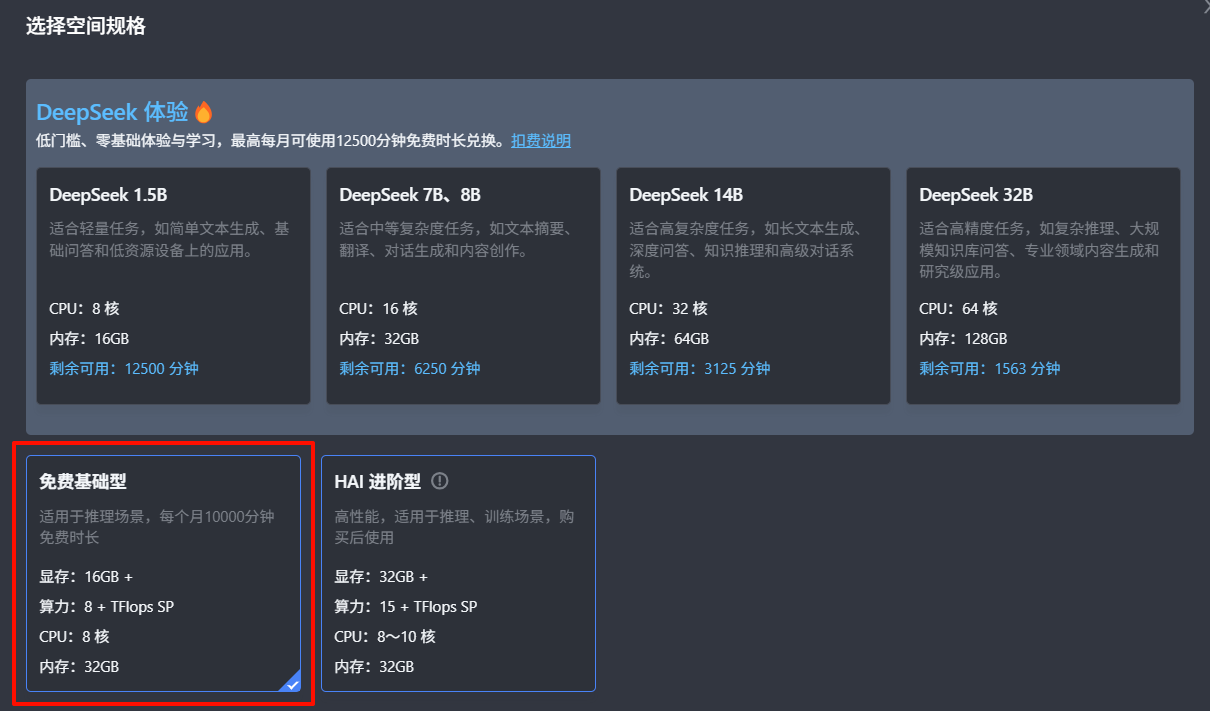Click 内存：32GB in DeepSeek 7B、8B card

click(x=379, y=338)
